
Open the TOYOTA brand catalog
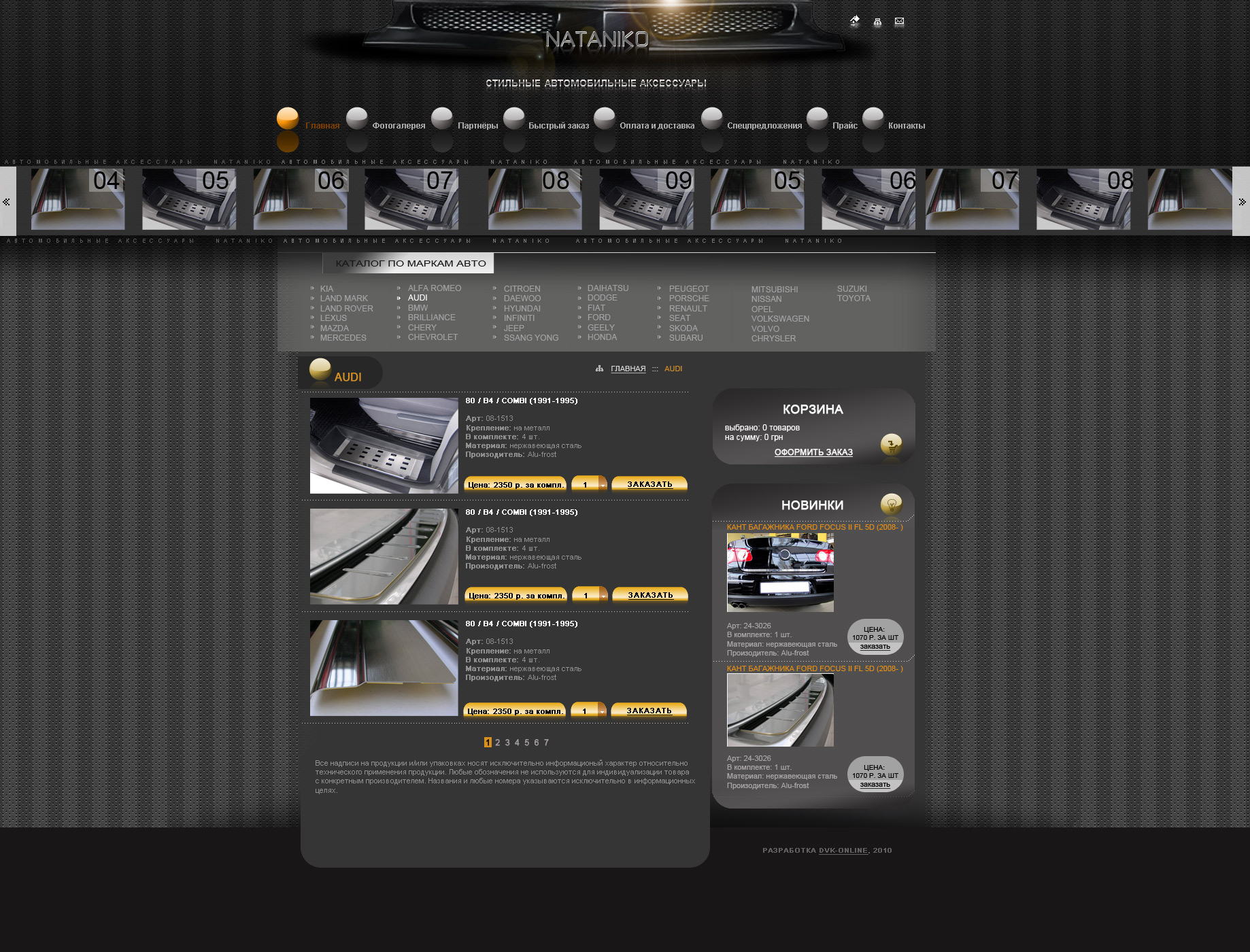point(854,299)
